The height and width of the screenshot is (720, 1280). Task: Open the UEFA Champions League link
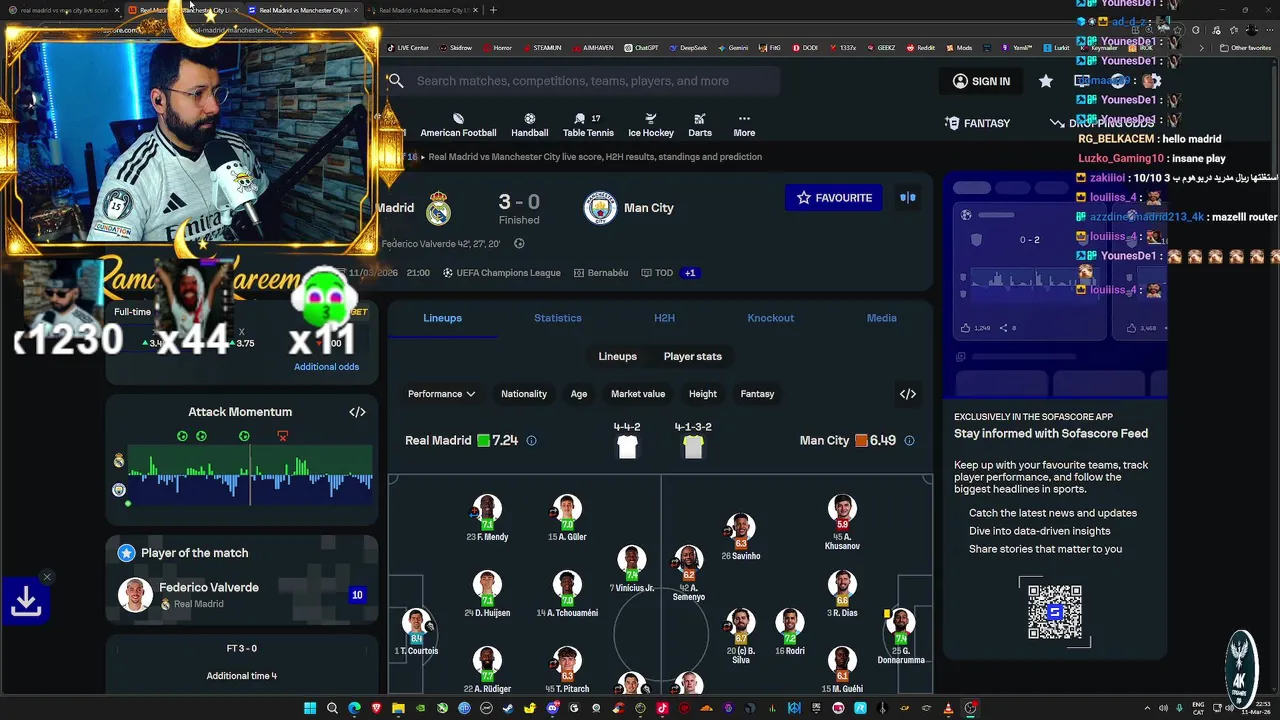tap(501, 273)
